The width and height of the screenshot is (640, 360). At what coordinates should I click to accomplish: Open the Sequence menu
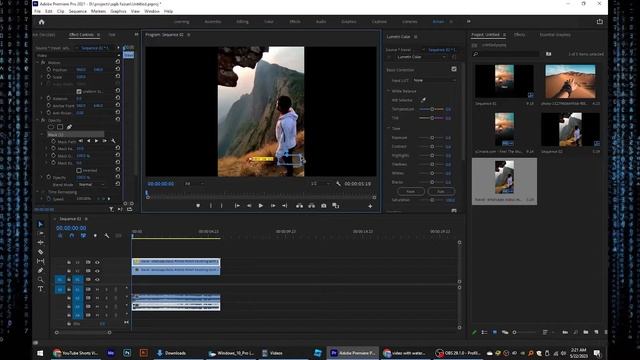[78, 11]
